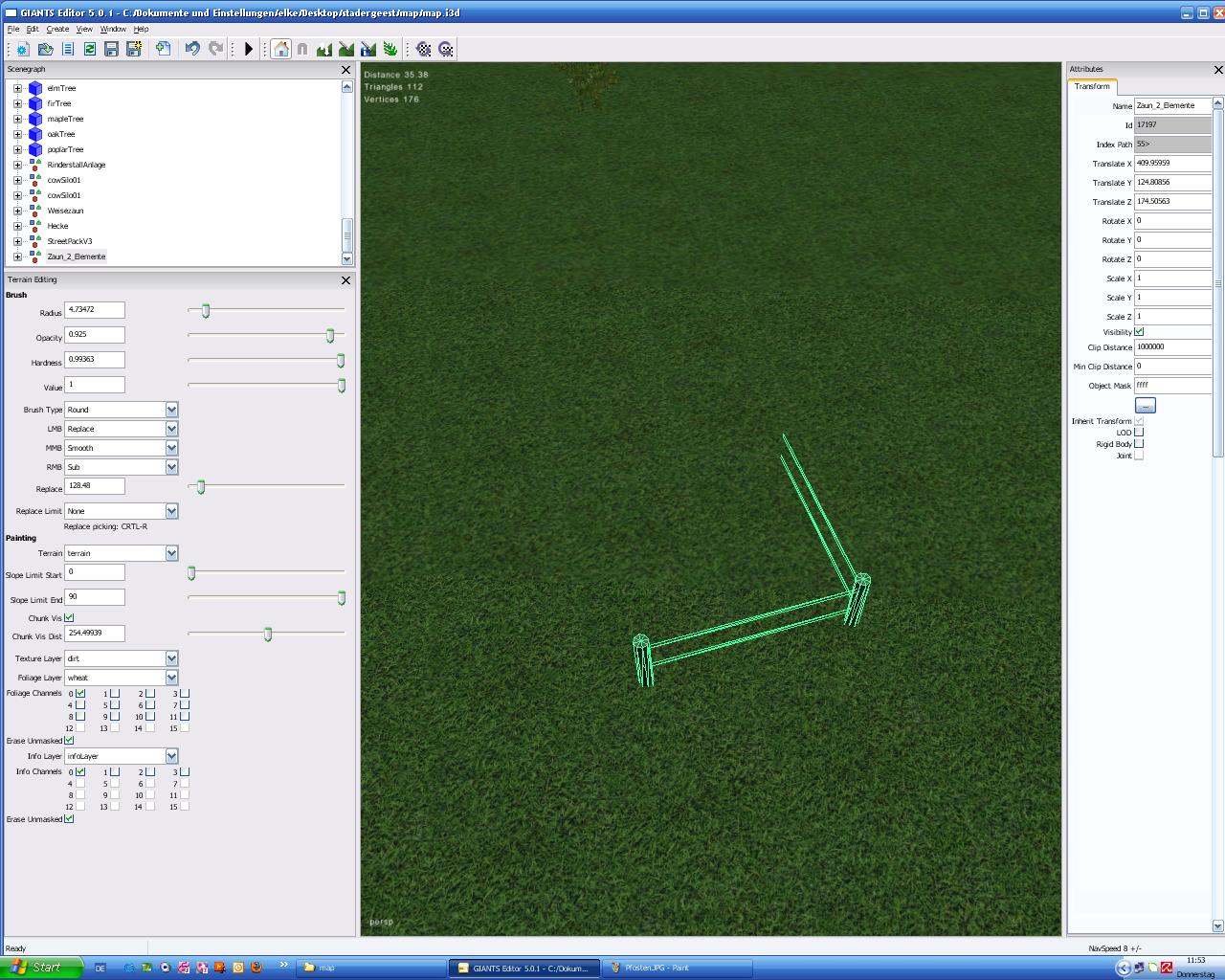The width and height of the screenshot is (1225, 980).
Task: Click the Chunk Vis Dist slider handle
Action: pyautogui.click(x=268, y=635)
